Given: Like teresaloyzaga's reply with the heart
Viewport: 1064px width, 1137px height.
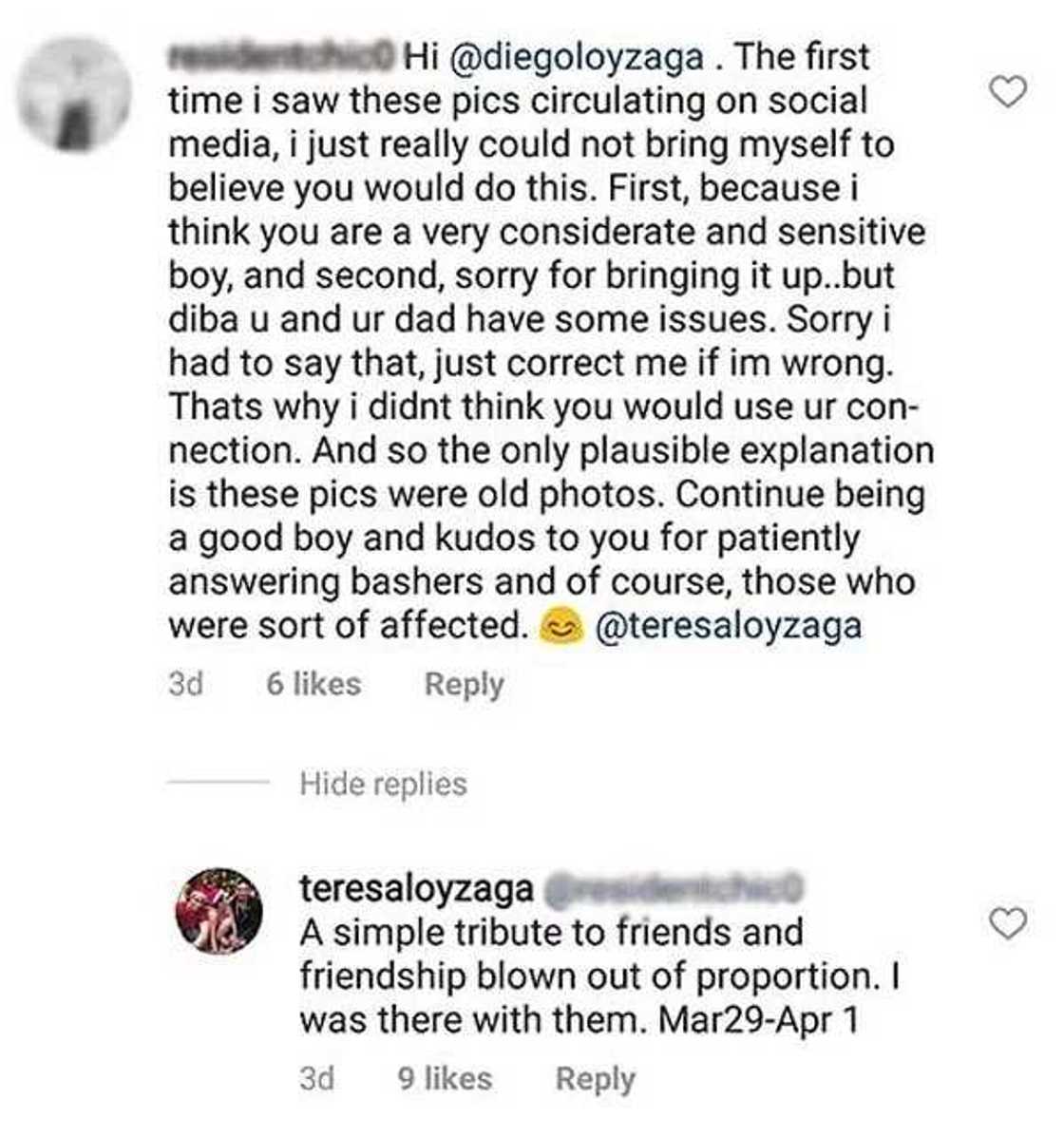Looking at the screenshot, I should (1008, 921).
